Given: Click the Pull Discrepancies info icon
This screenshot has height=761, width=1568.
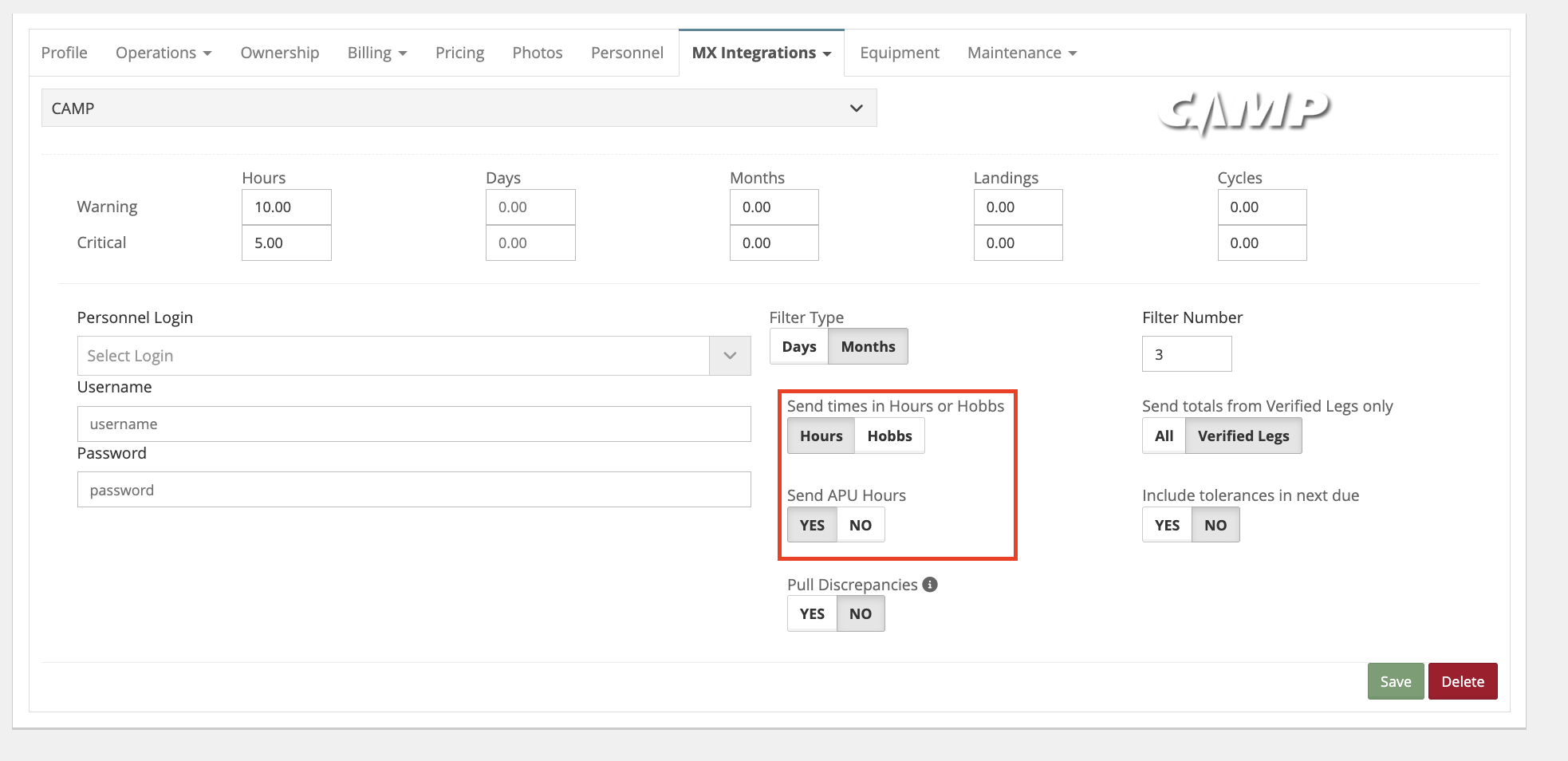Looking at the screenshot, I should coord(929,585).
